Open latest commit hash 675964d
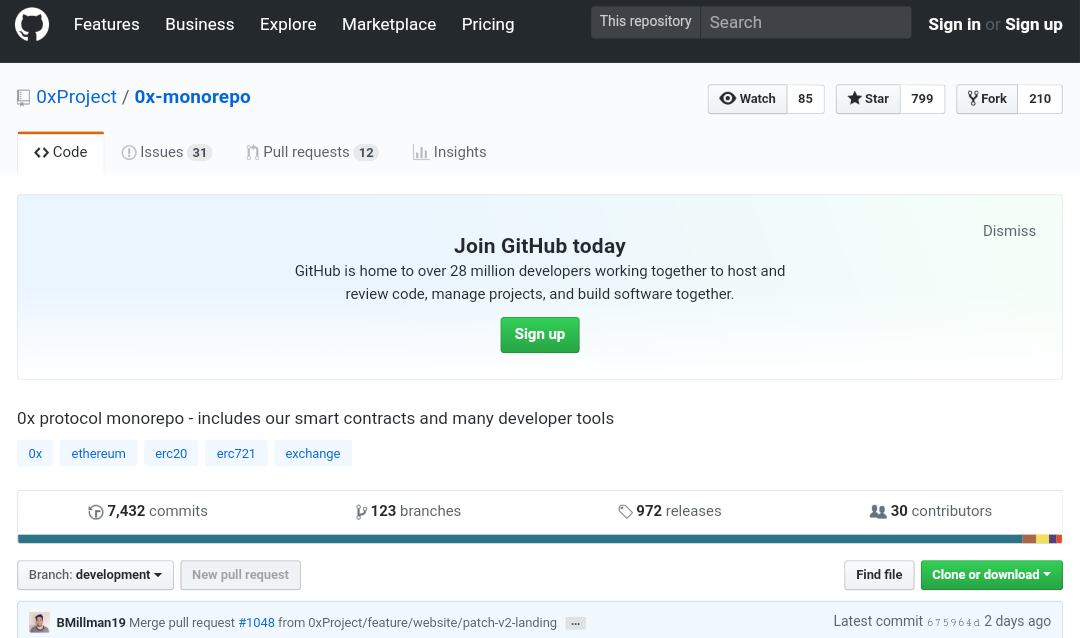The height and width of the screenshot is (638, 1080). tap(953, 622)
